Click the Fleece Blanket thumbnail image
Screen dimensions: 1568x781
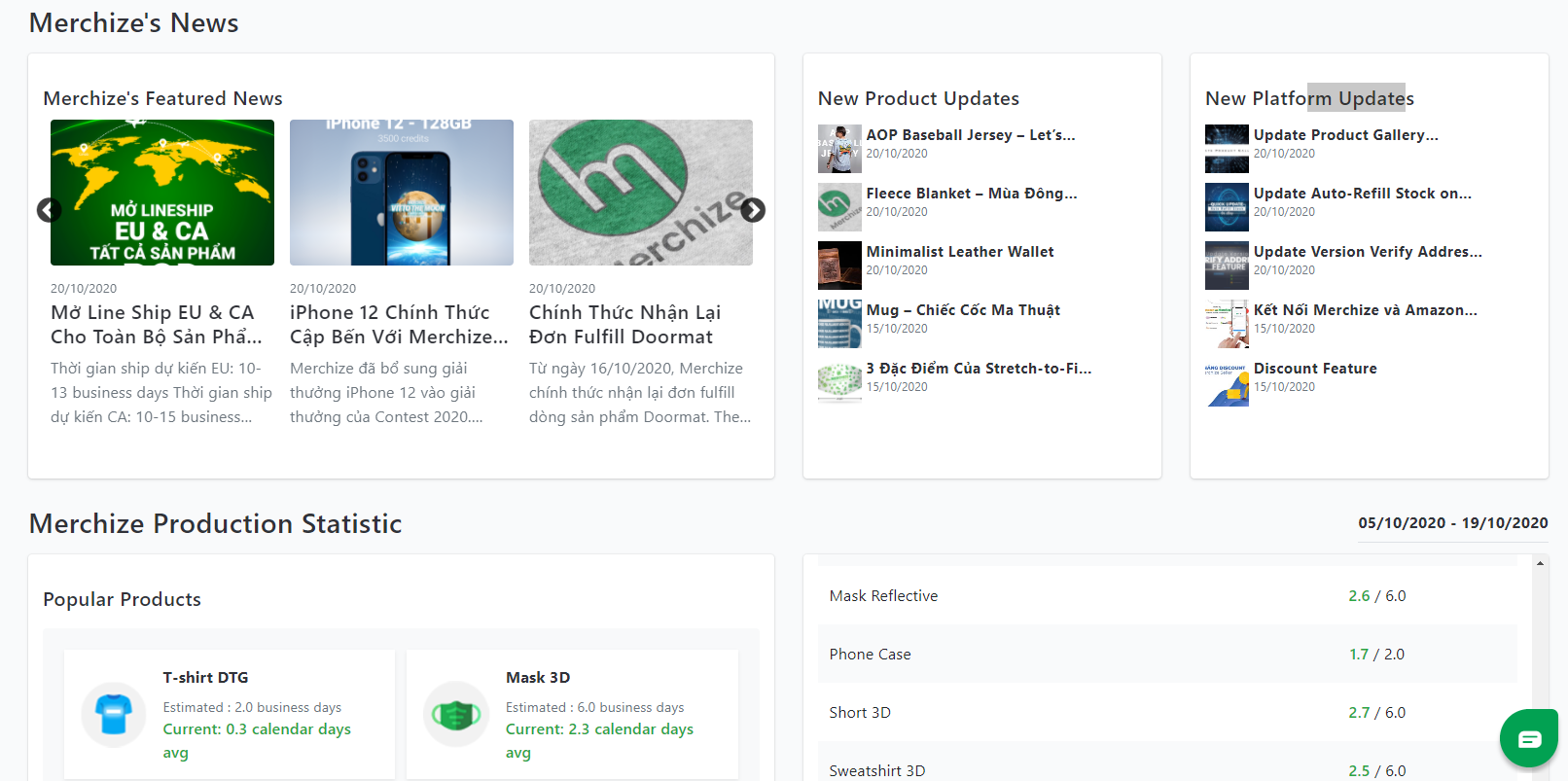tap(839, 207)
